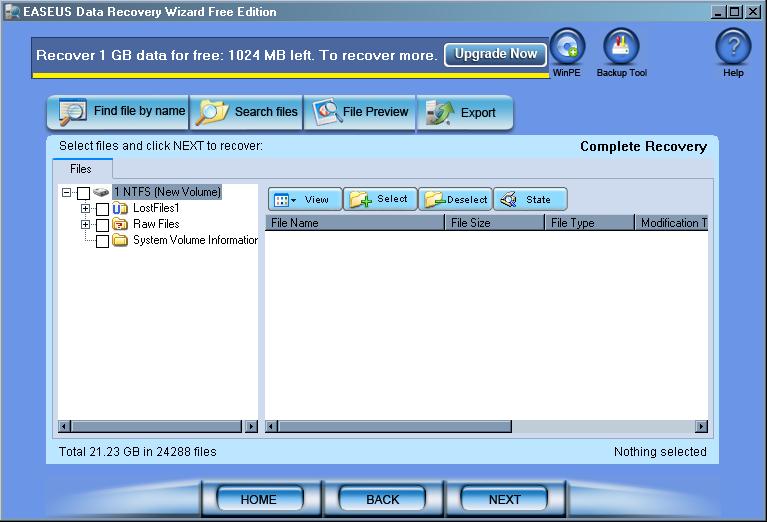Click the Raw Files folder icon
Image resolution: width=767 pixels, height=522 pixels.
pos(120,225)
